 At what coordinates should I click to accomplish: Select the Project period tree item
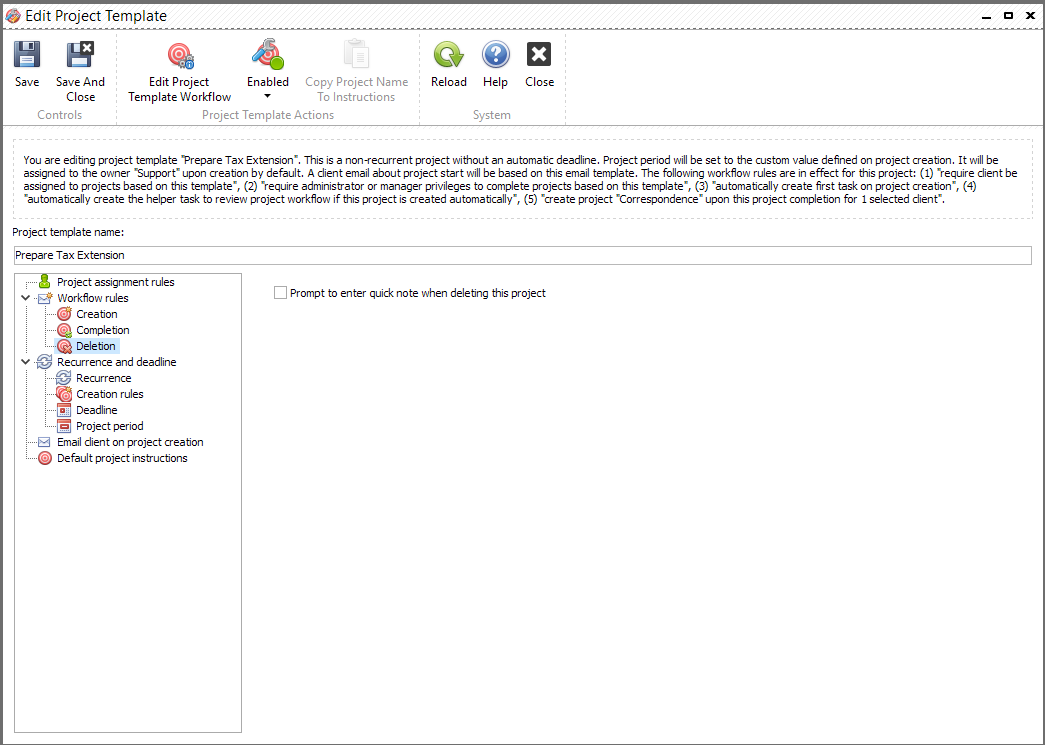110,426
